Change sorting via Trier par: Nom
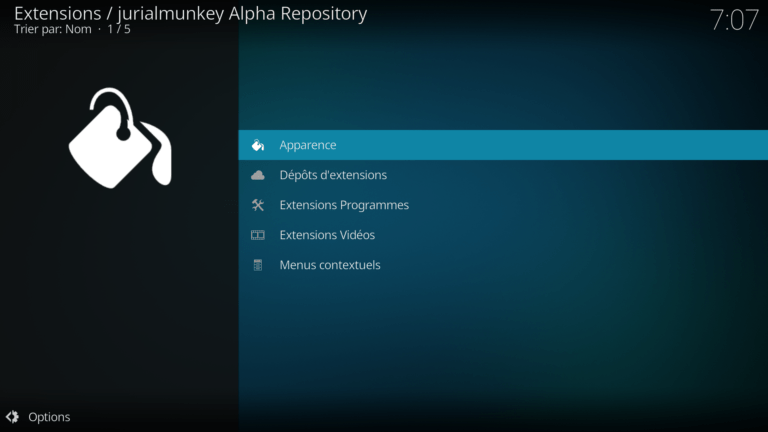The width and height of the screenshot is (768, 432). [x=52, y=29]
